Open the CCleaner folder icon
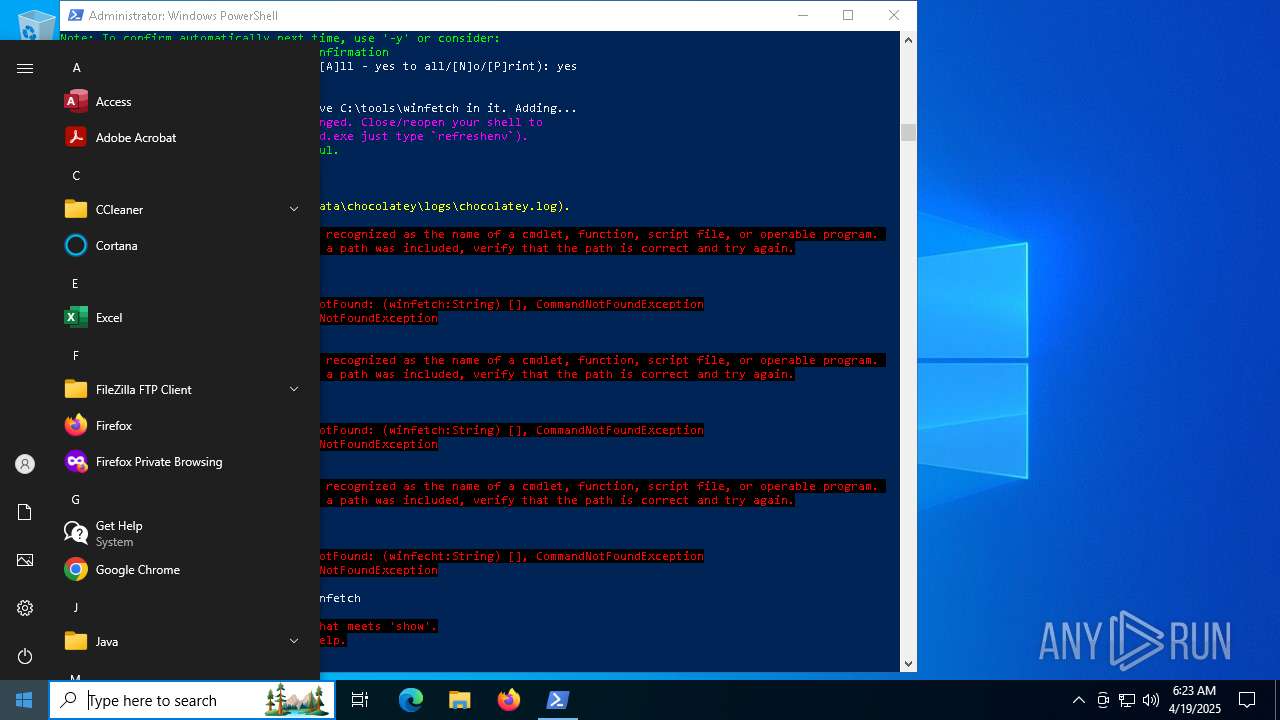This screenshot has width=1280, height=720. pos(76,210)
